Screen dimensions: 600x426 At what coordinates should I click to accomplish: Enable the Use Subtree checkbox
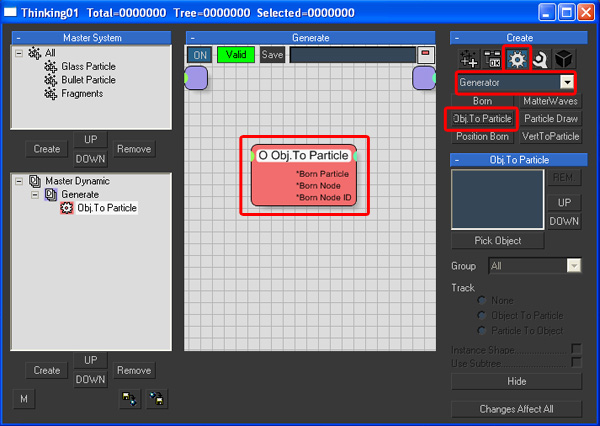pos(576,362)
